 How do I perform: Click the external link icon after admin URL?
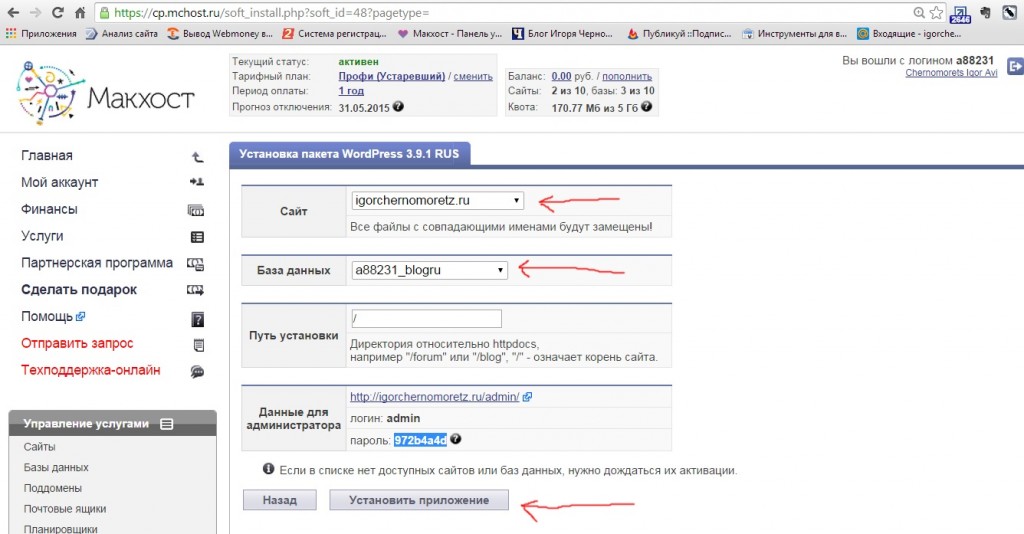tap(527, 396)
